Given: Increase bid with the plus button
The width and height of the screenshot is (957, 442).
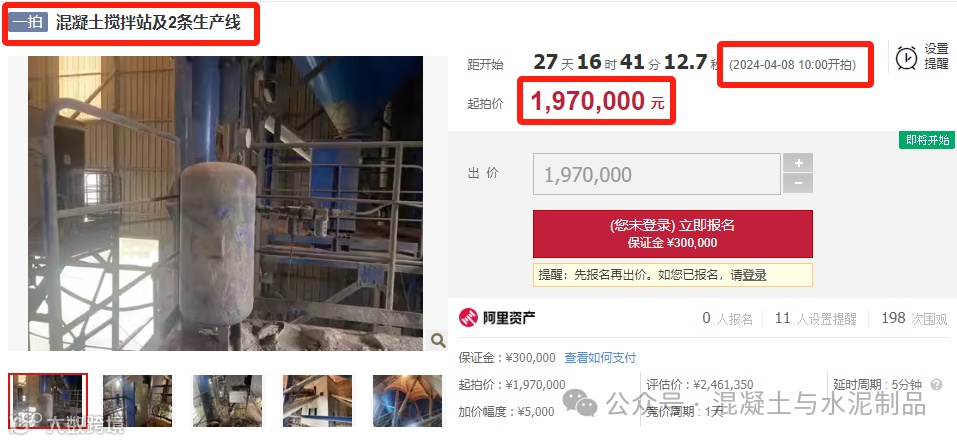Looking at the screenshot, I should [798, 163].
